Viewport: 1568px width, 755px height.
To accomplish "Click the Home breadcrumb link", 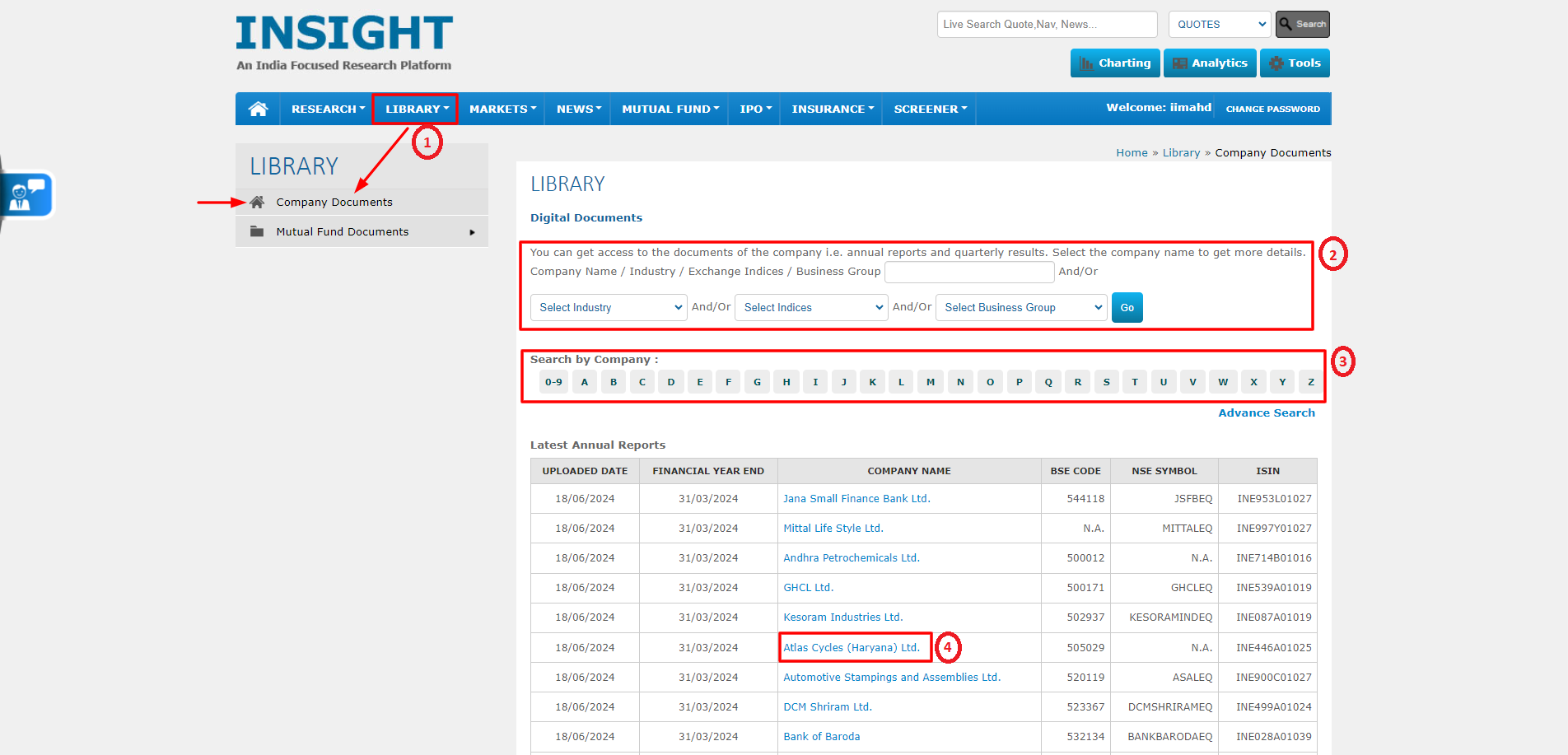I will (x=1132, y=153).
